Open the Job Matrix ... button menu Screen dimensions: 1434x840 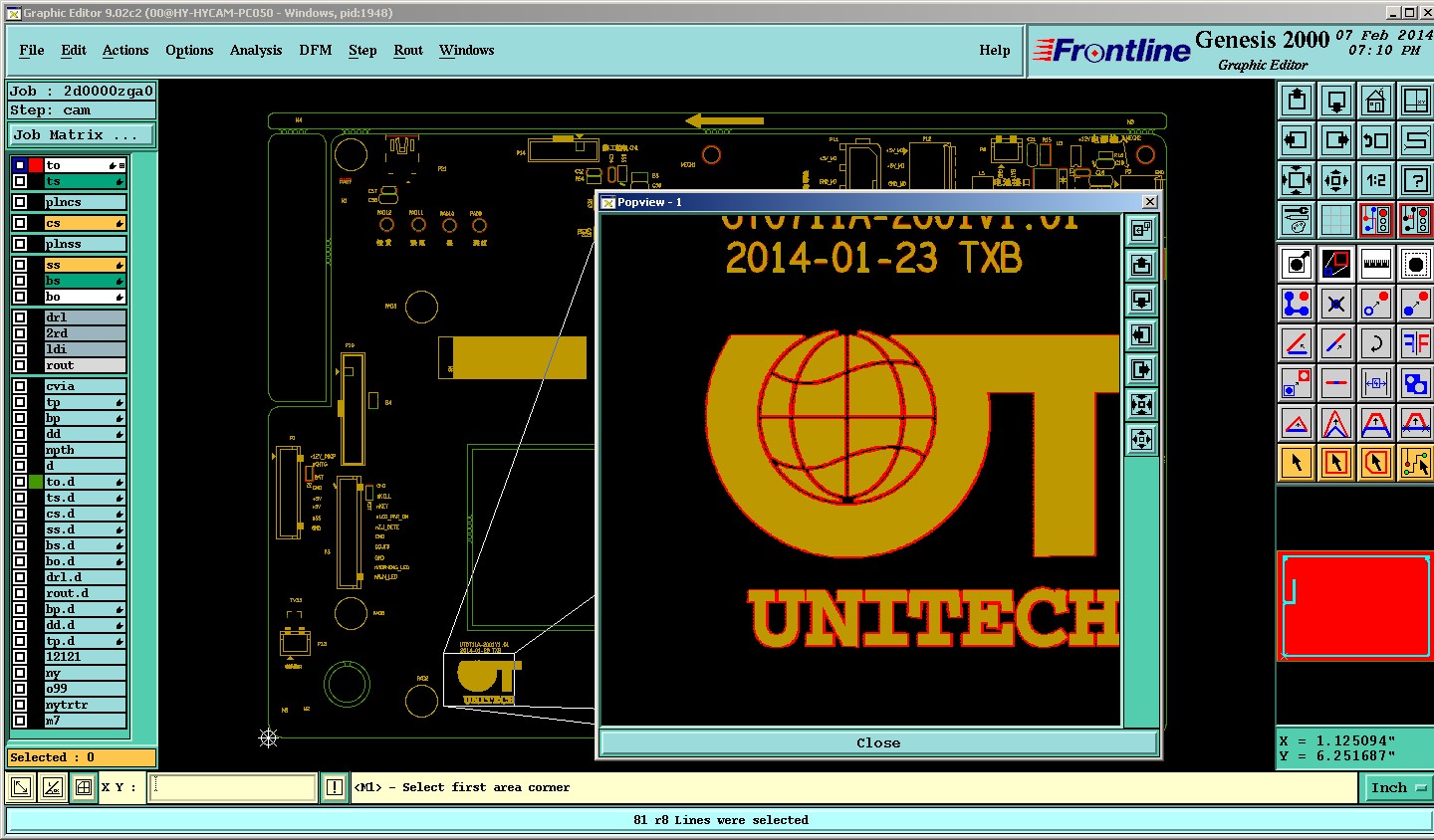coord(83,134)
